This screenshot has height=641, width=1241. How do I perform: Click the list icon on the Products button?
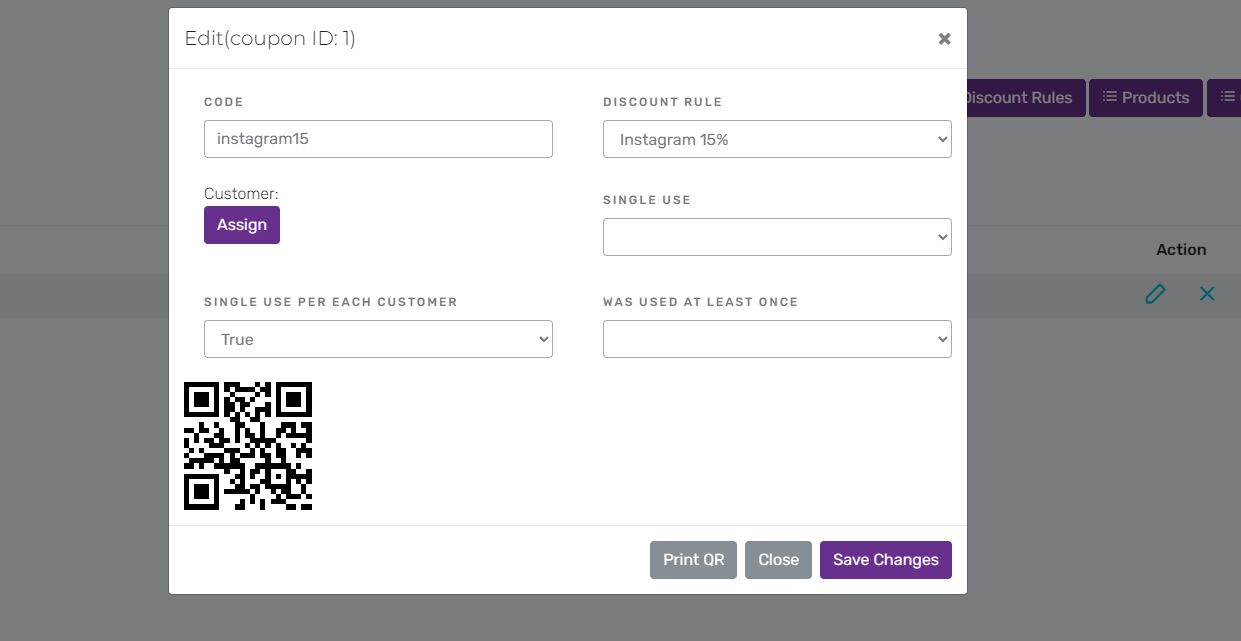coord(1109,97)
